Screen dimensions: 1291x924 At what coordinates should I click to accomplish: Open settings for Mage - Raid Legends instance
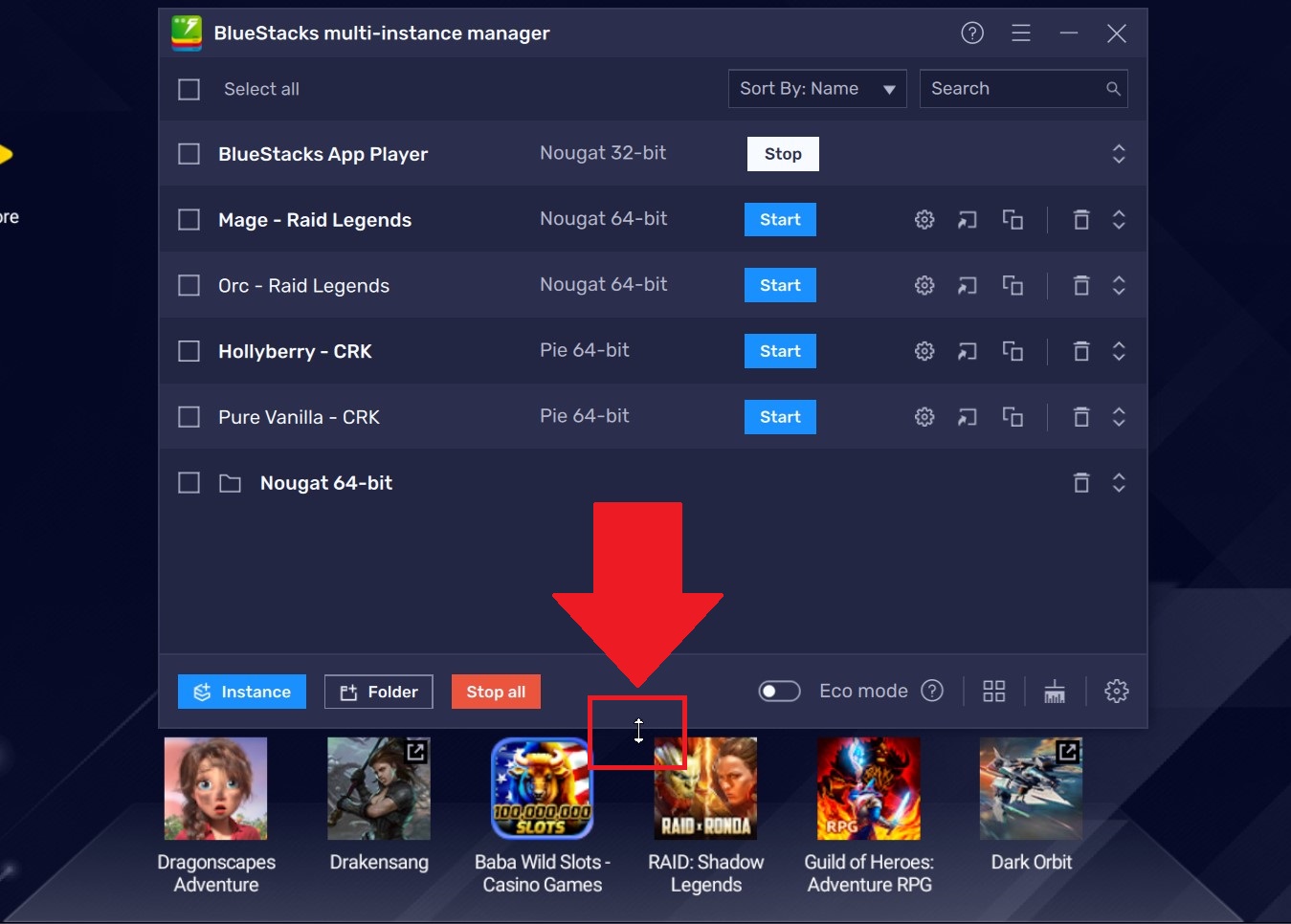click(x=924, y=219)
